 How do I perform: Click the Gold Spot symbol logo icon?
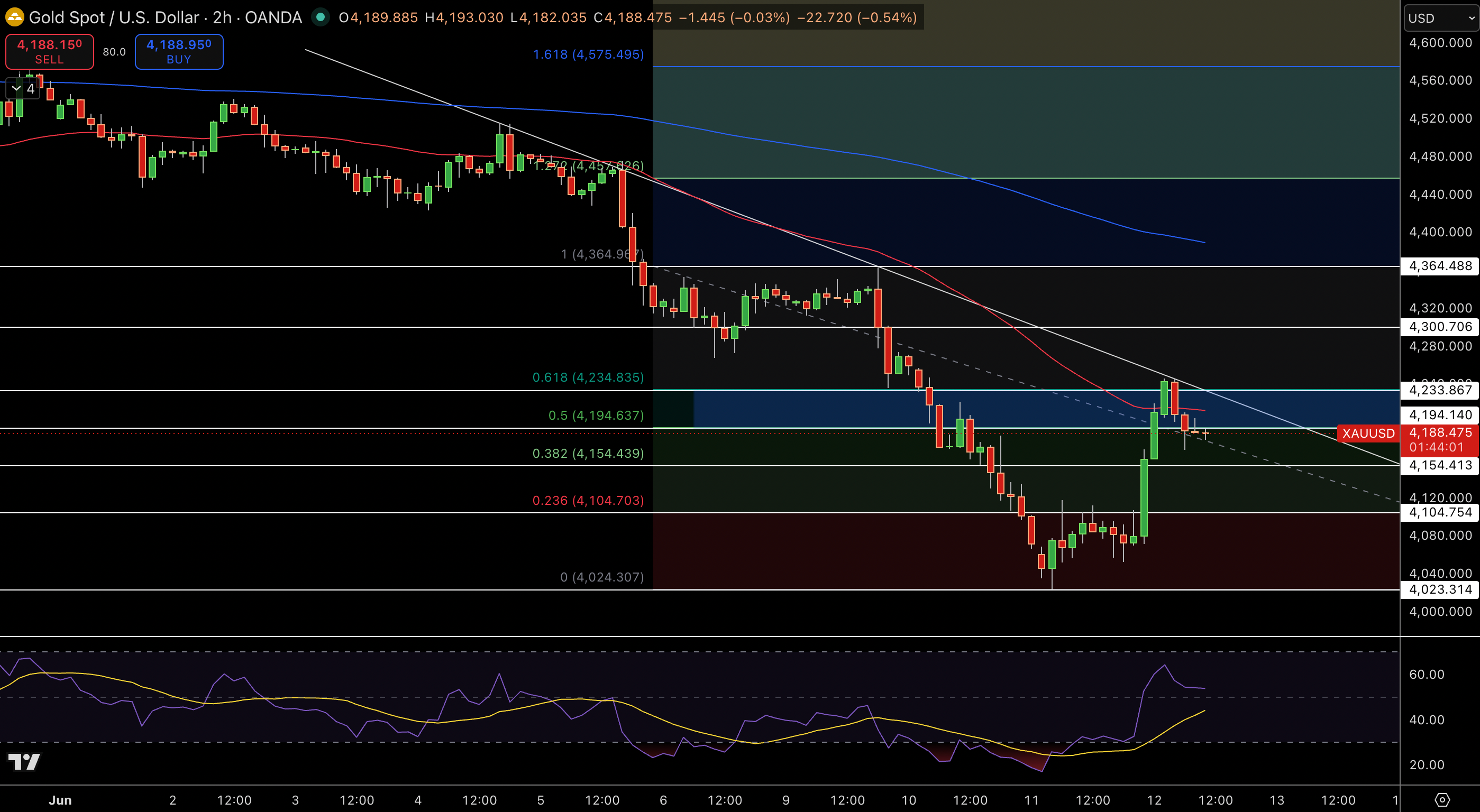[x=14, y=17]
